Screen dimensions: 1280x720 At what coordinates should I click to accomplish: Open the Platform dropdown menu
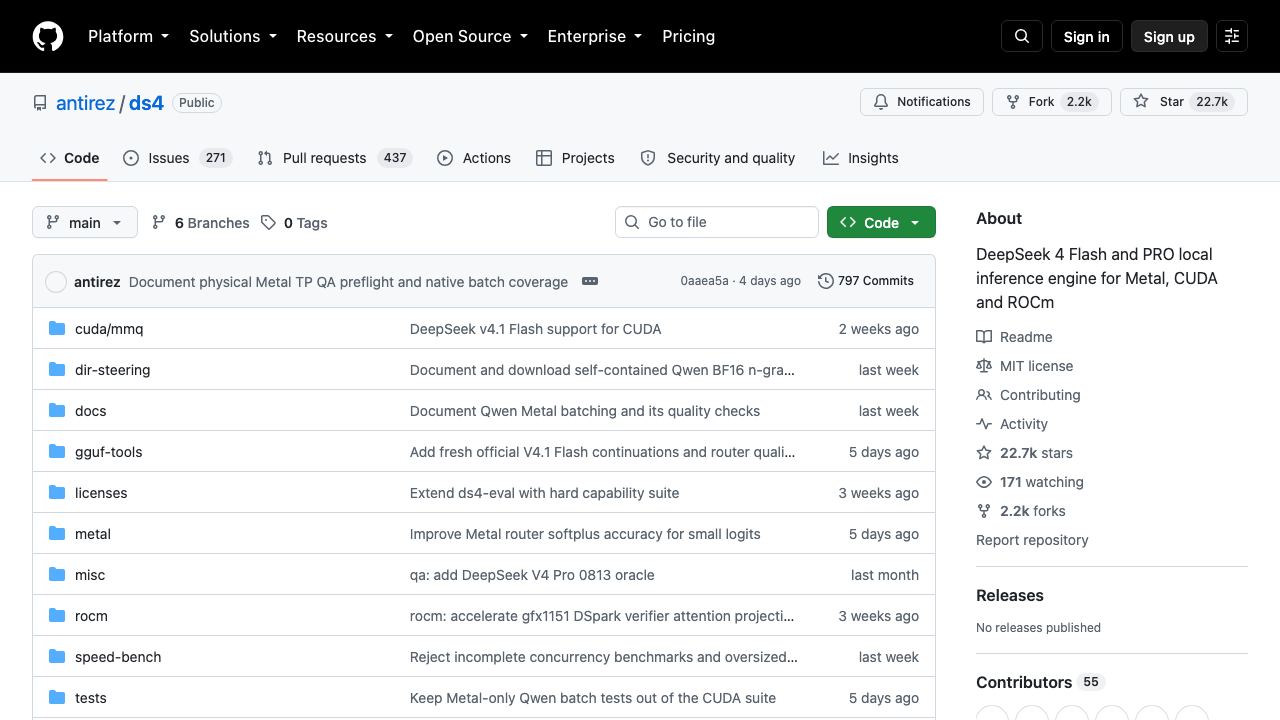129,36
